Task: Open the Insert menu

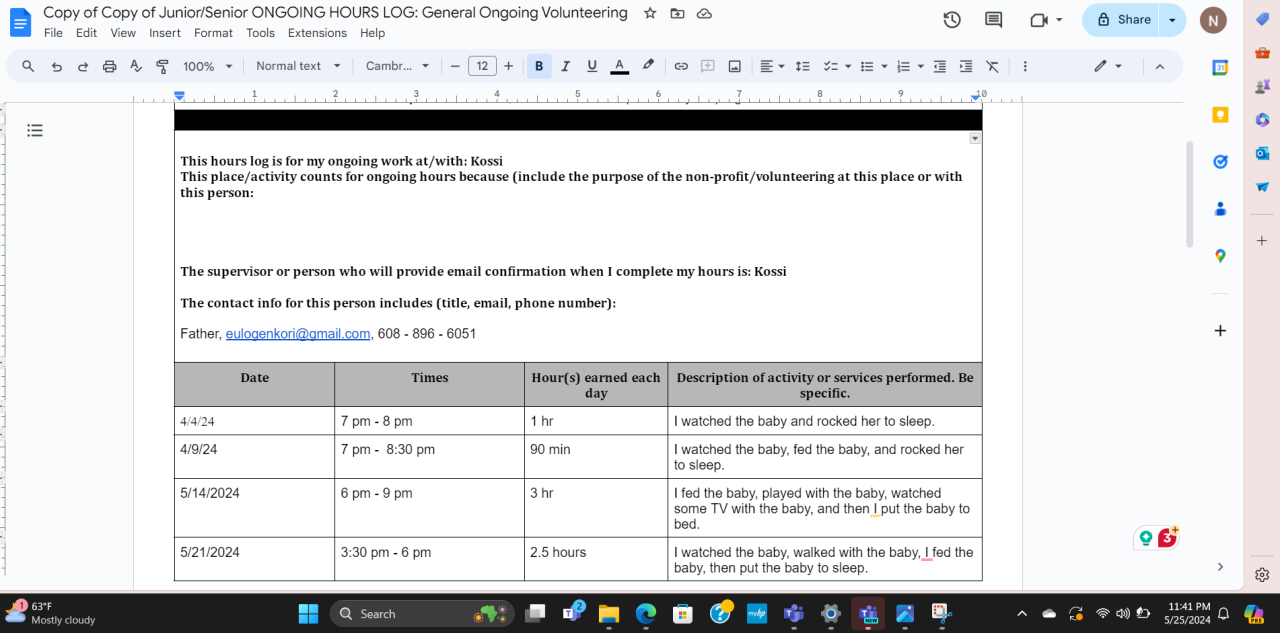Action: tap(165, 33)
